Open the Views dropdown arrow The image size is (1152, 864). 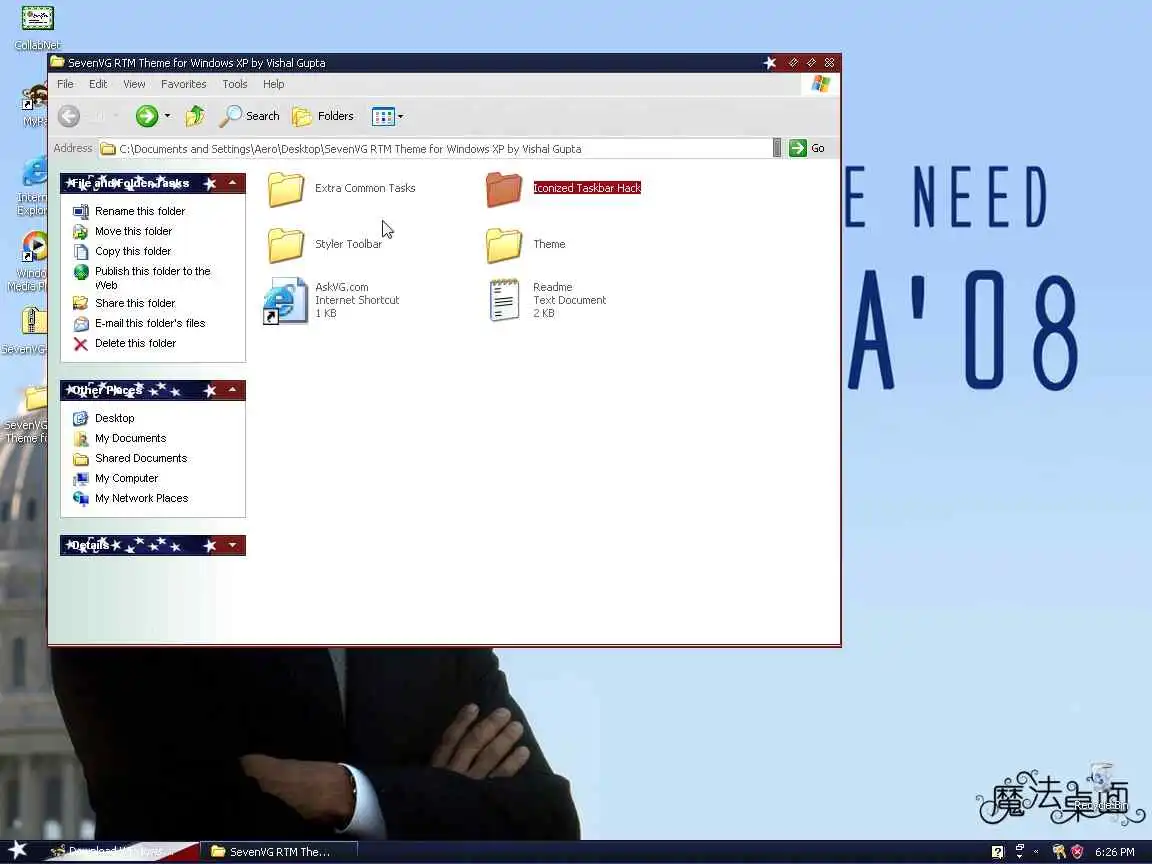pos(400,116)
